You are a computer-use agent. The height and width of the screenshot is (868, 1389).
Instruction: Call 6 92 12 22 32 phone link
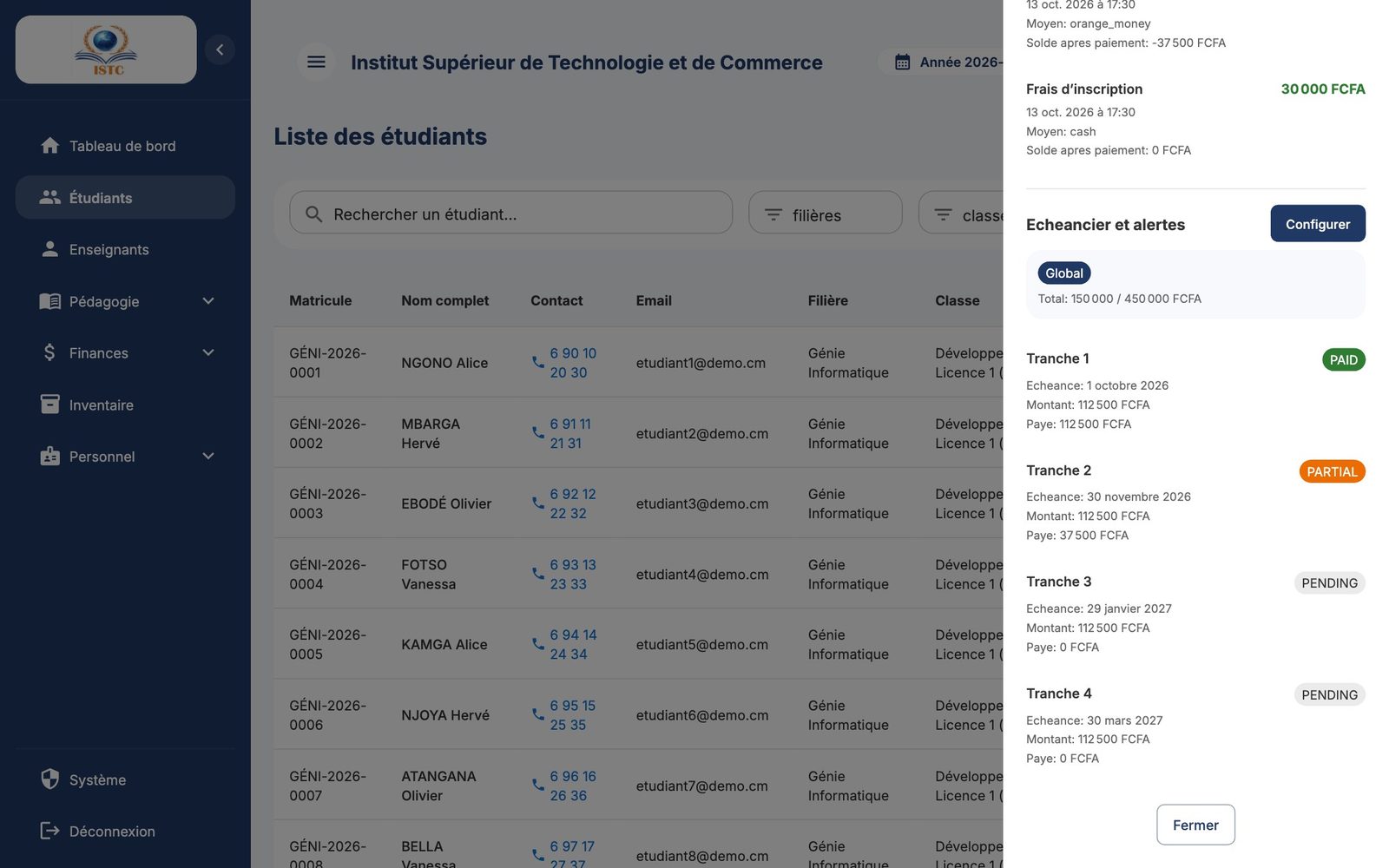573,503
